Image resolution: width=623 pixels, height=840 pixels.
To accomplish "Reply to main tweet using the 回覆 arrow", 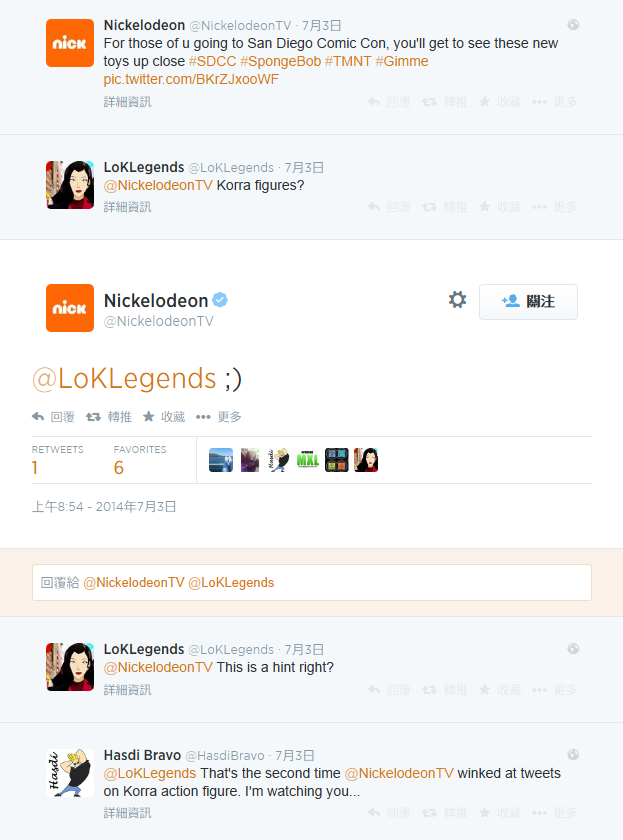I will pyautogui.click(x=53, y=417).
